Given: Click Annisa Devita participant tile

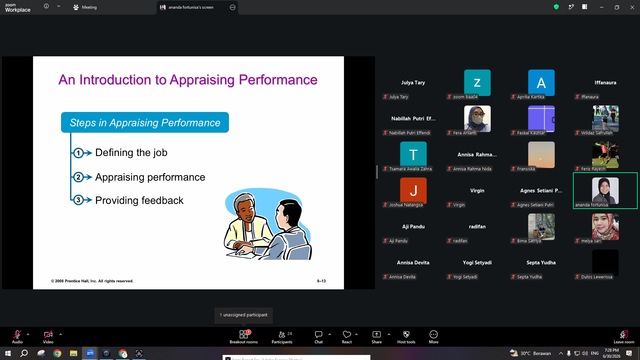Looking at the screenshot, I should (413, 262).
